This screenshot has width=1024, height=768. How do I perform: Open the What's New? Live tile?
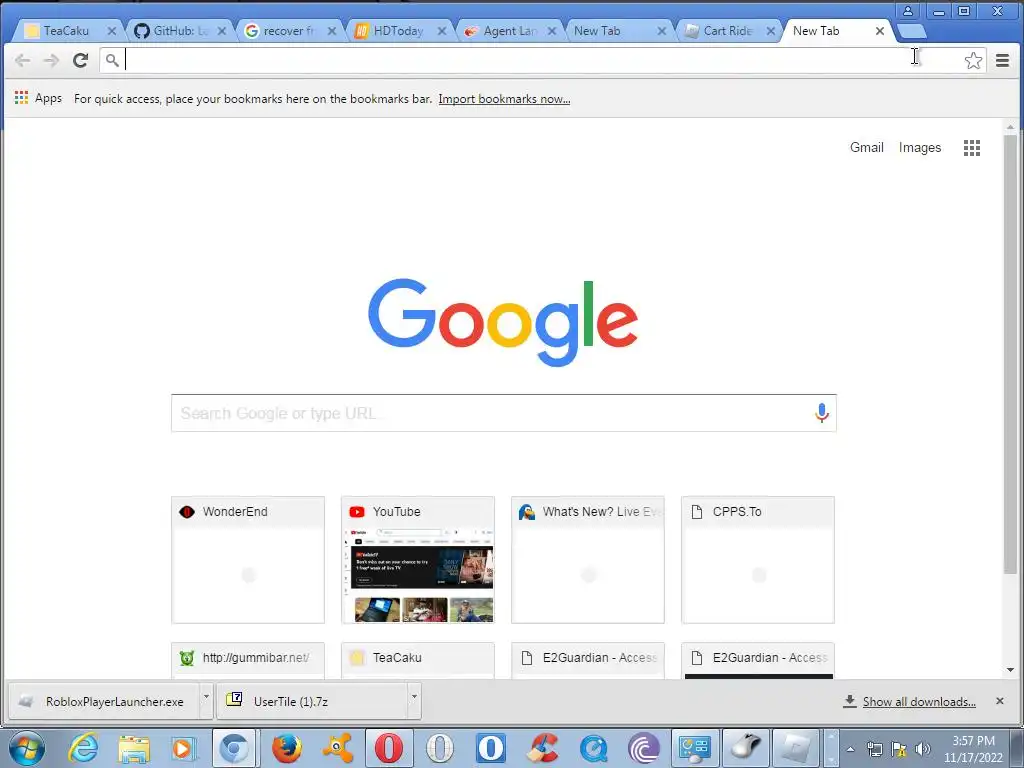pyautogui.click(x=588, y=560)
